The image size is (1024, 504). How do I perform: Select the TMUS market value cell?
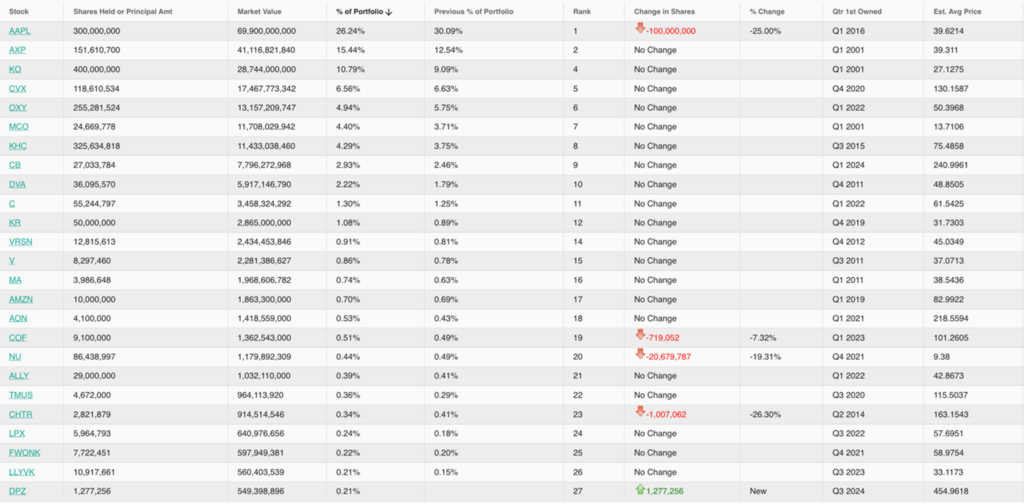(268, 395)
